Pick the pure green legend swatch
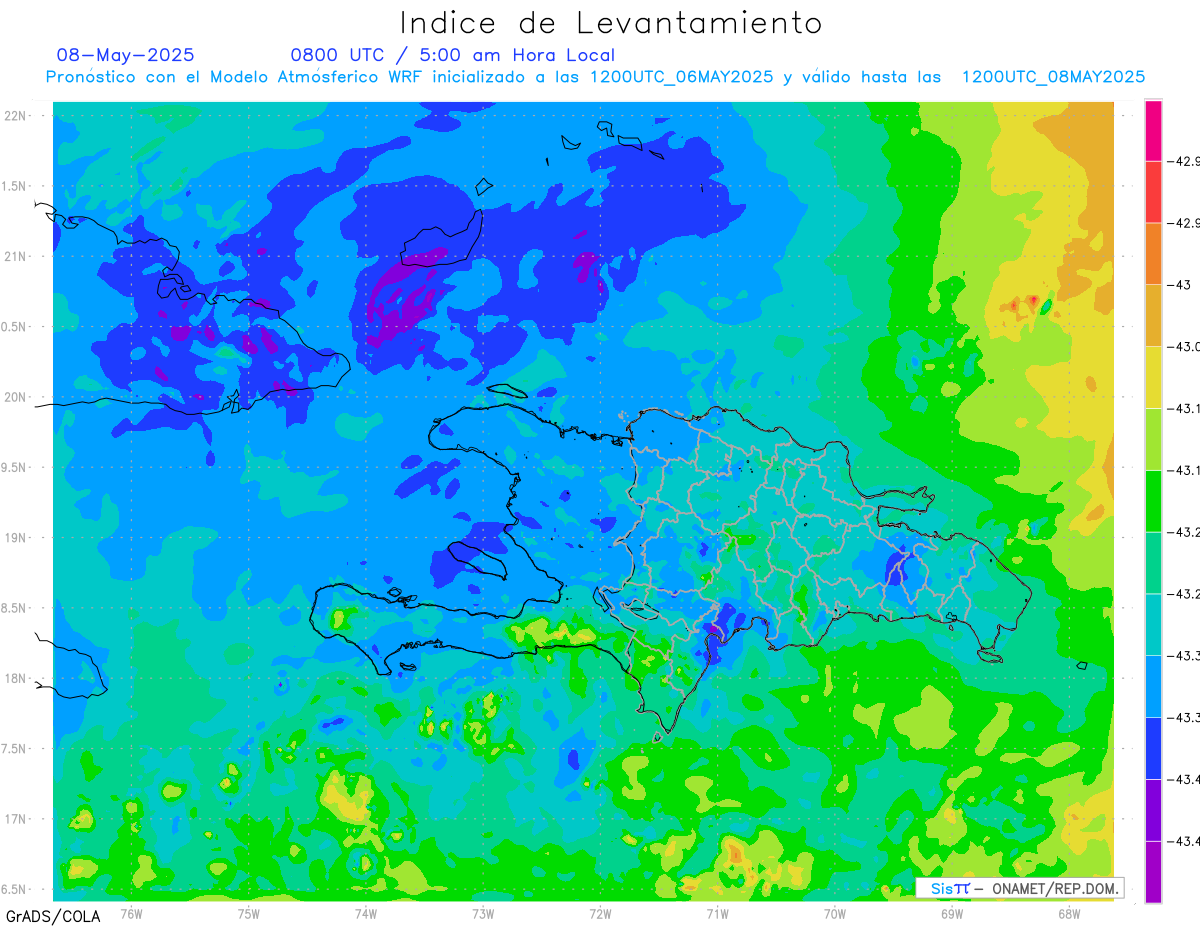The image size is (1200, 927). [1153, 501]
